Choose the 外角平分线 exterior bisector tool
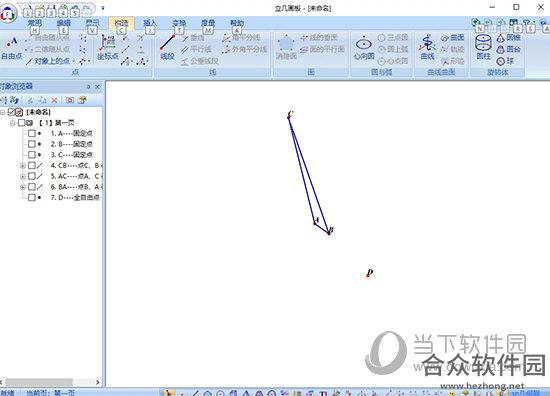This screenshot has height=396, width=550. (244, 49)
